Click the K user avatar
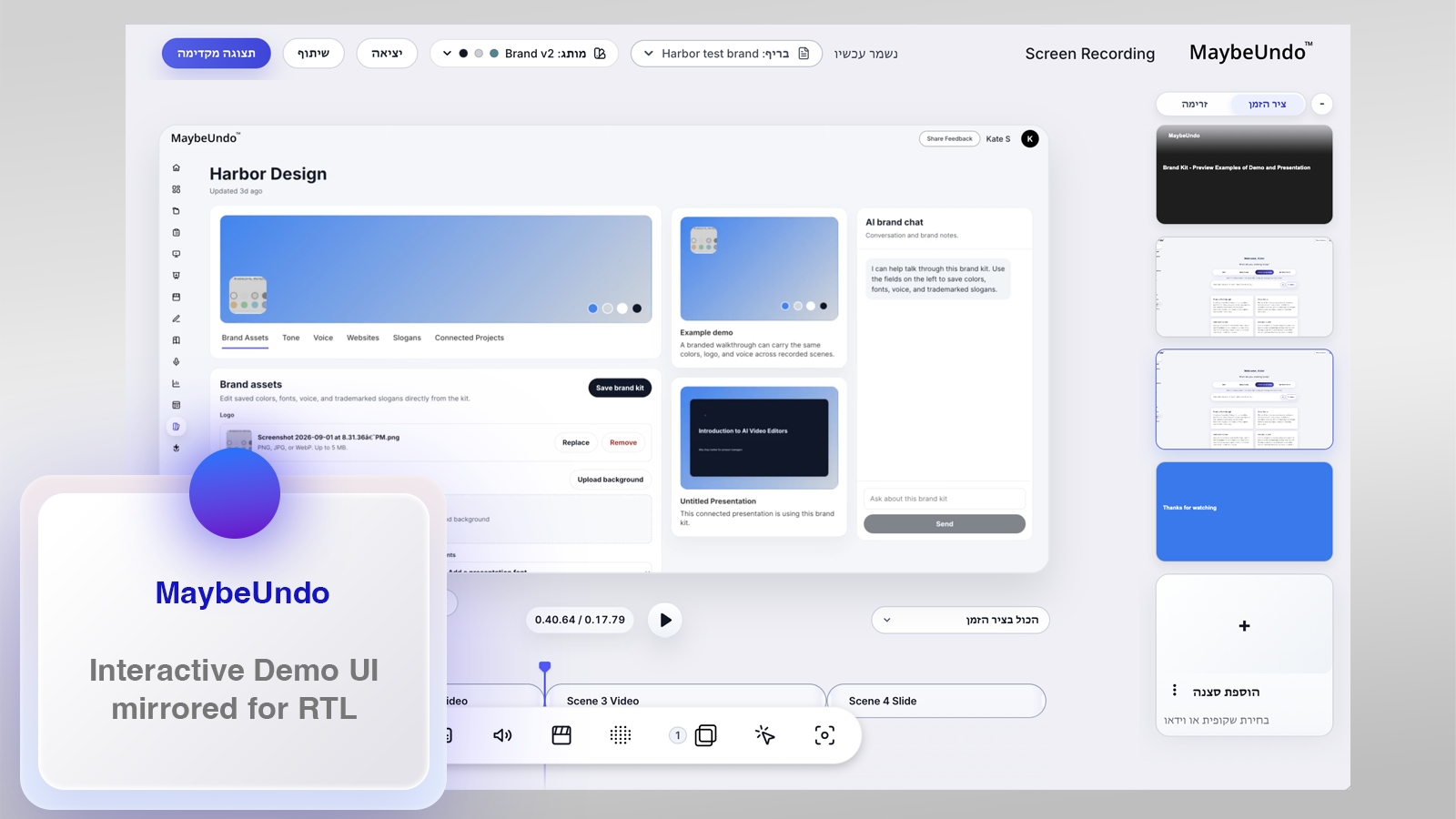 1030,139
